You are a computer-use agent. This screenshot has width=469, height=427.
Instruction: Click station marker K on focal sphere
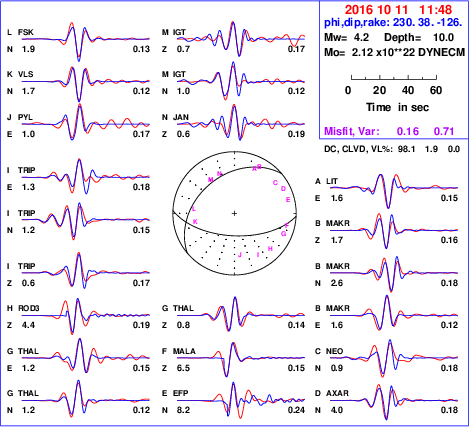click(195, 222)
